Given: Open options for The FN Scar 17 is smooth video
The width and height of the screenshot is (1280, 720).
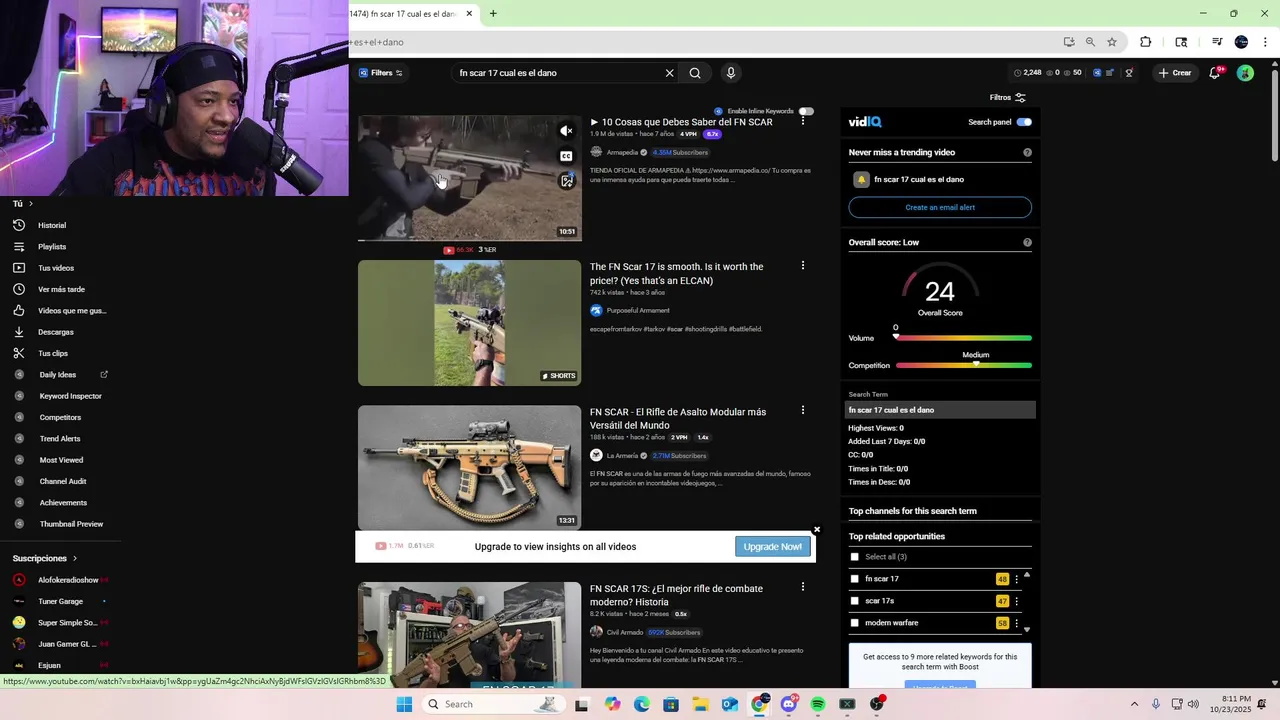Looking at the screenshot, I should click(802, 266).
